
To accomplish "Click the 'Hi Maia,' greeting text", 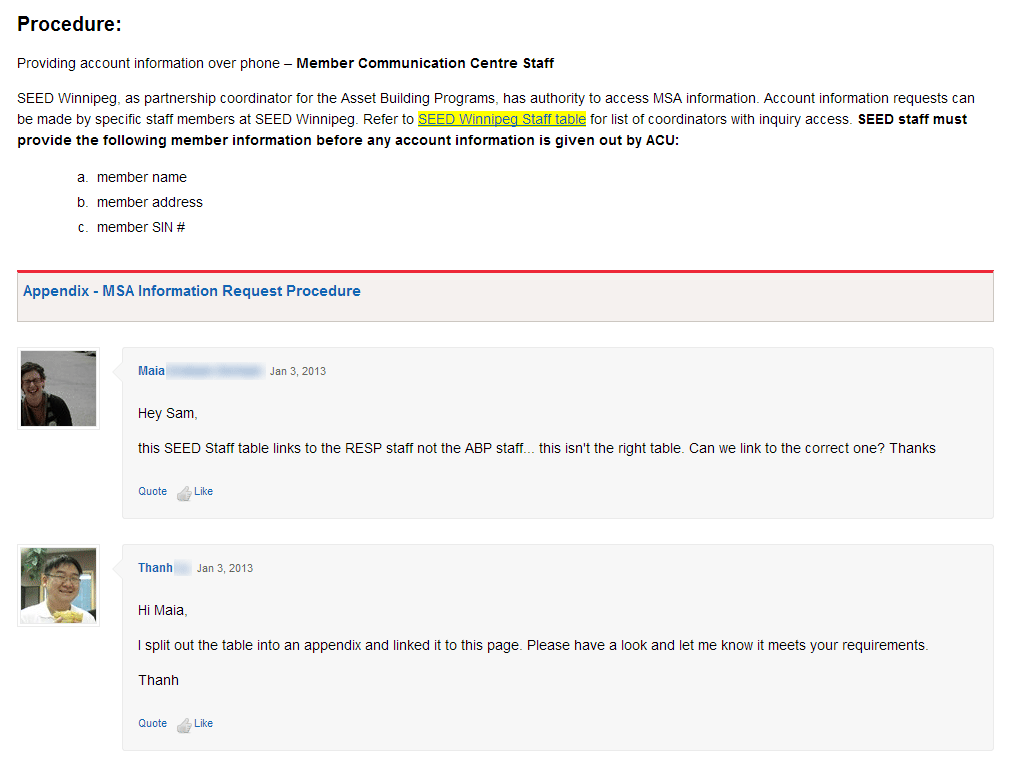I will pos(162,610).
